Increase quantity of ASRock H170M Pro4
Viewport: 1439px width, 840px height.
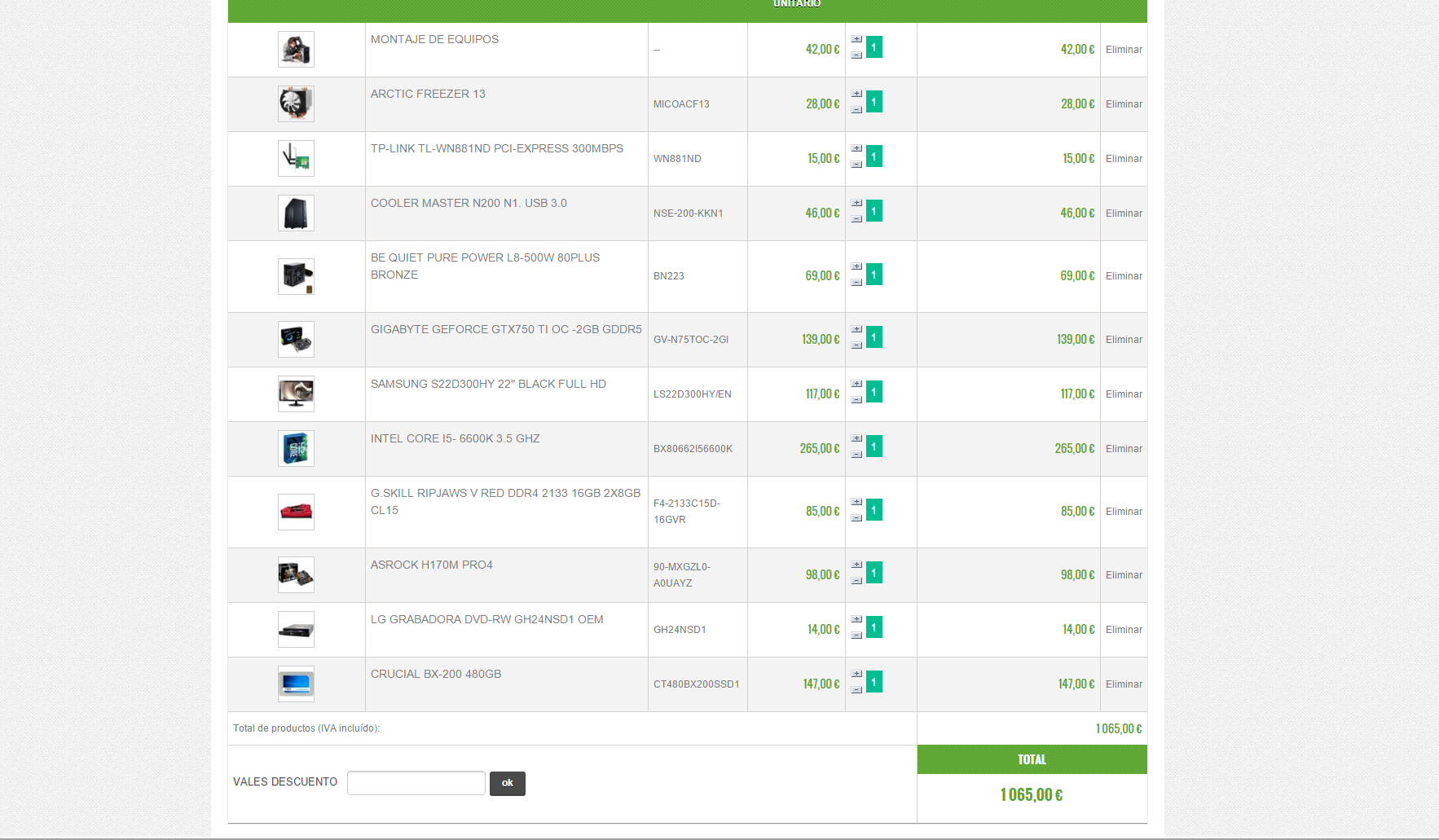[856, 565]
